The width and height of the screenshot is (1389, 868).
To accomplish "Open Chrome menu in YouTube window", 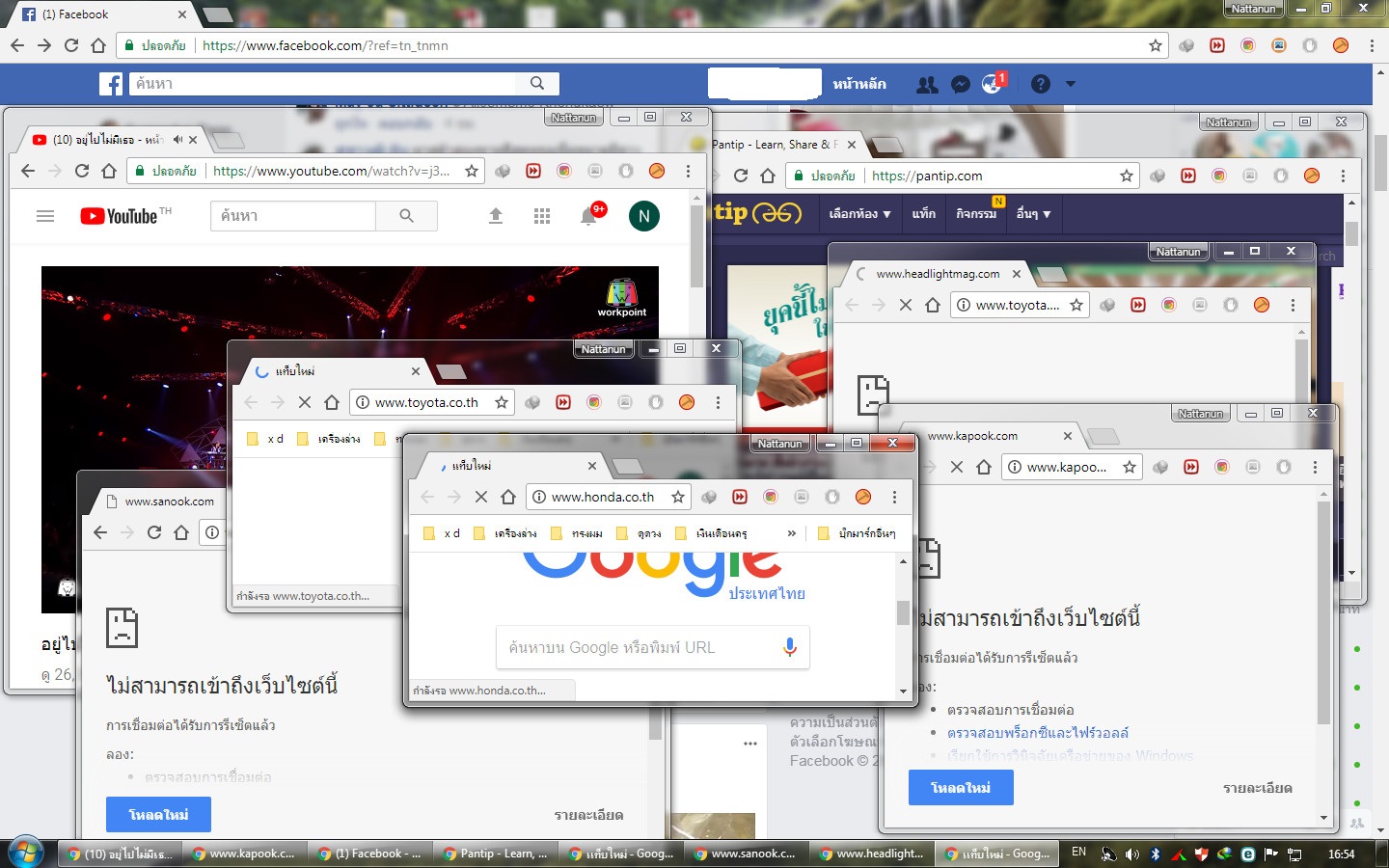I will pyautogui.click(x=688, y=171).
